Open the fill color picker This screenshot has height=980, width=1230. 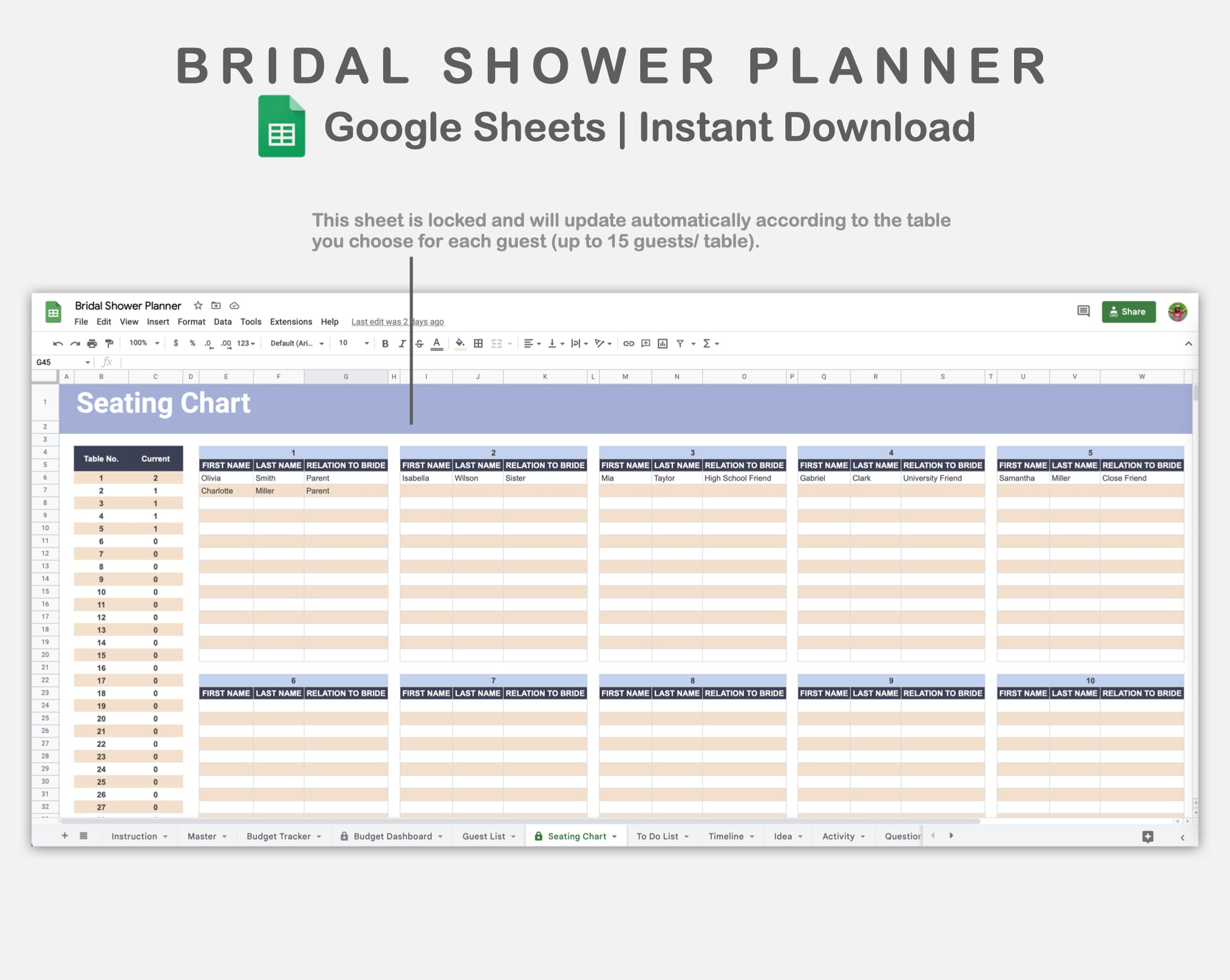pyautogui.click(x=460, y=344)
